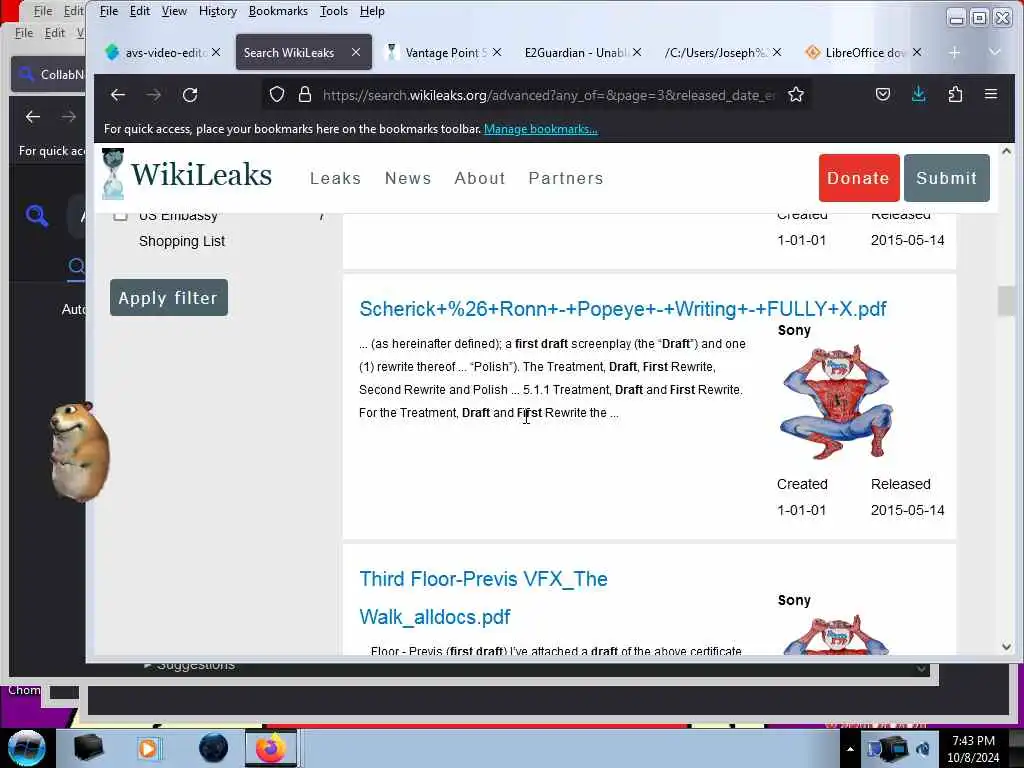Click the address bar URL field

click(549, 95)
